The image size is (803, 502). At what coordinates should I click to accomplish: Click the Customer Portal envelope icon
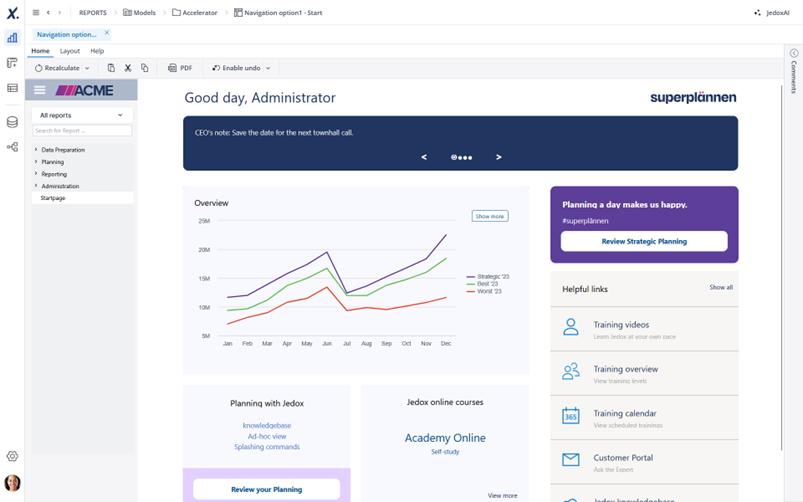click(570, 459)
